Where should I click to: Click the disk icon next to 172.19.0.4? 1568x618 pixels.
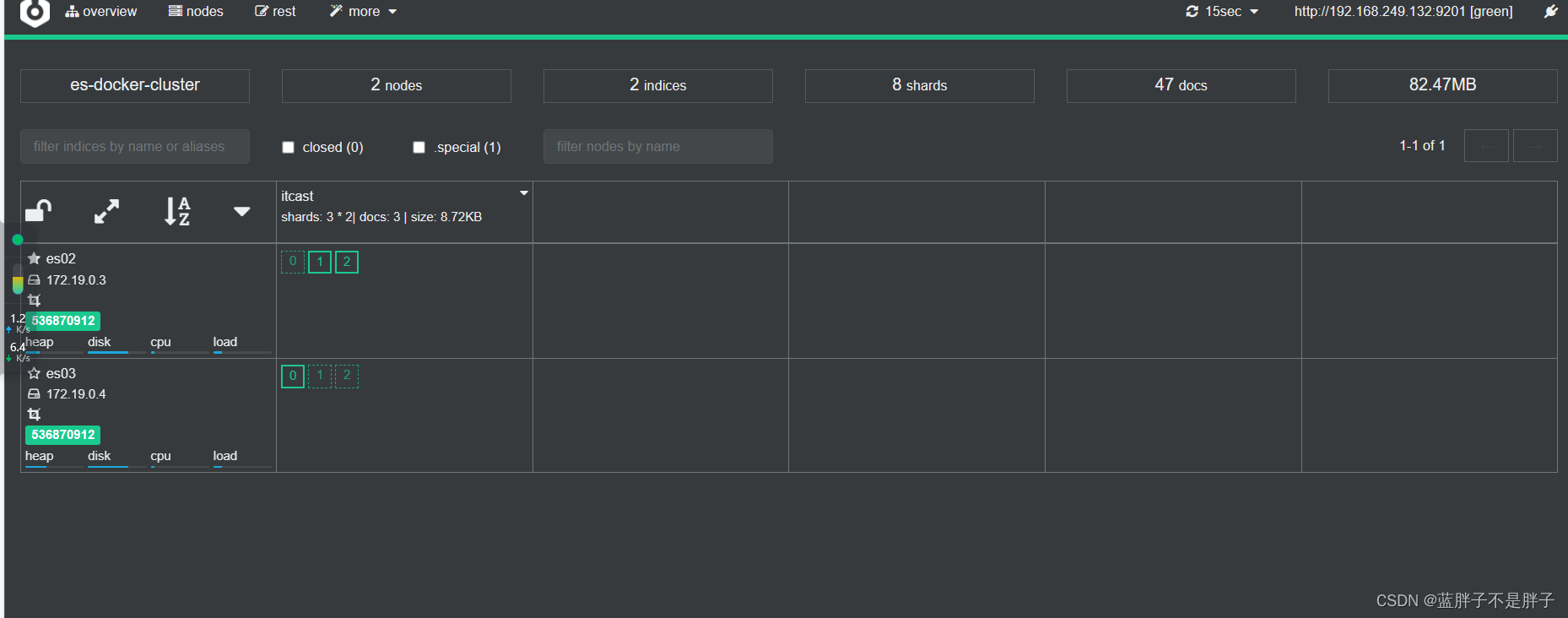(x=34, y=394)
